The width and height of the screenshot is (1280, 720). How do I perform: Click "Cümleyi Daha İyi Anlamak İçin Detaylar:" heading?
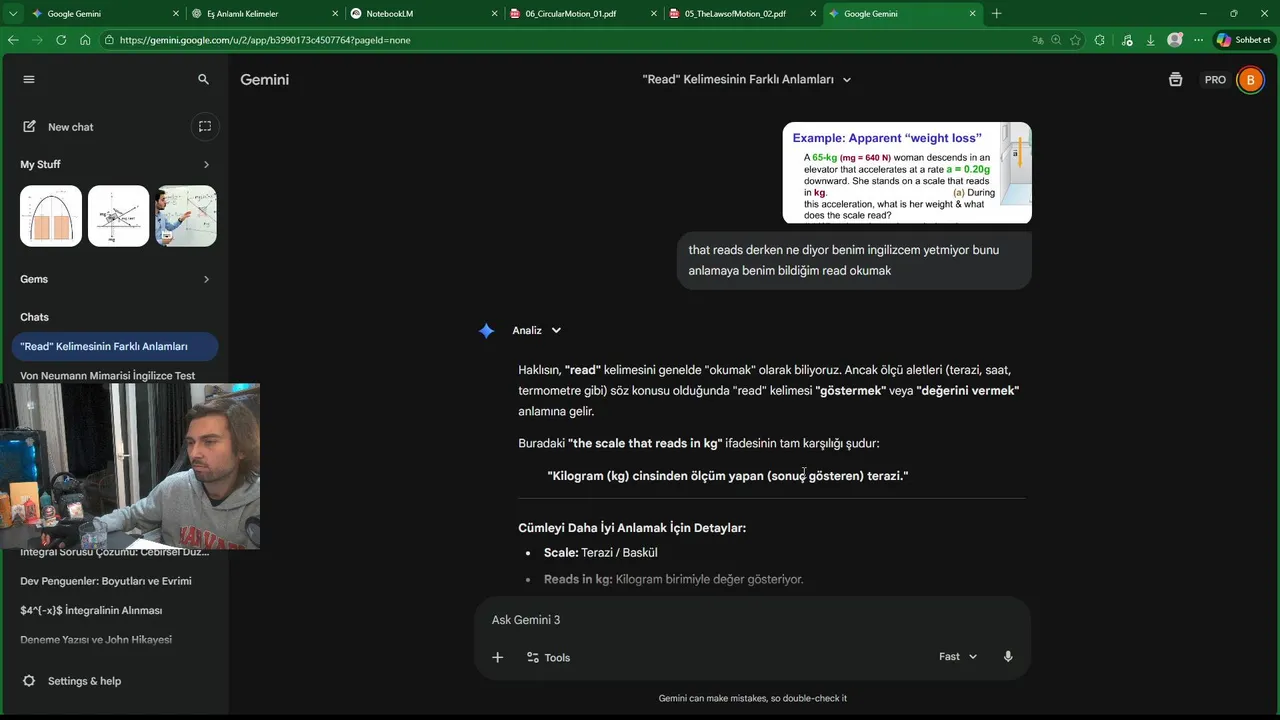click(x=632, y=528)
